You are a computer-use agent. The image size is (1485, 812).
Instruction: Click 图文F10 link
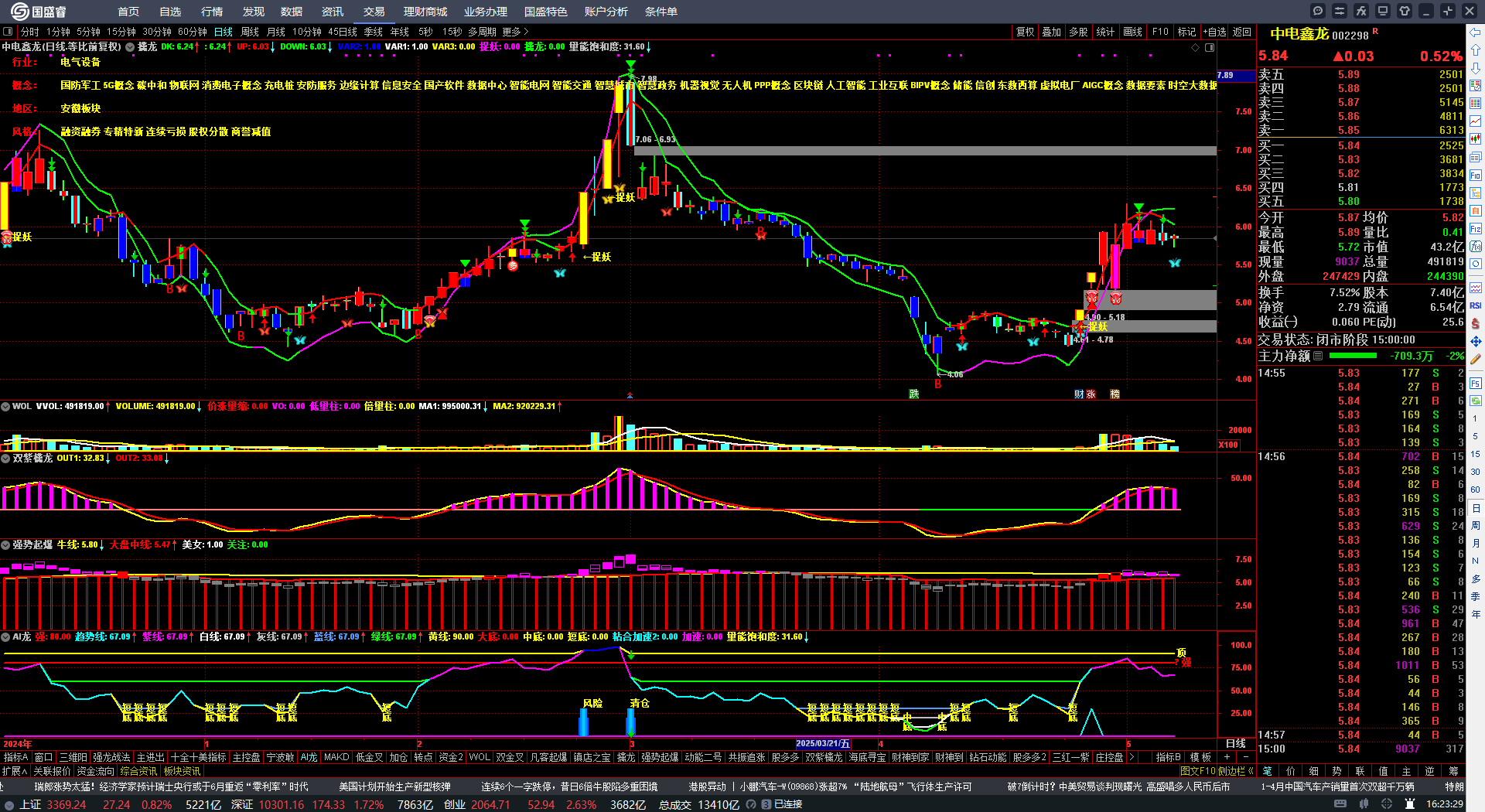tap(1198, 771)
